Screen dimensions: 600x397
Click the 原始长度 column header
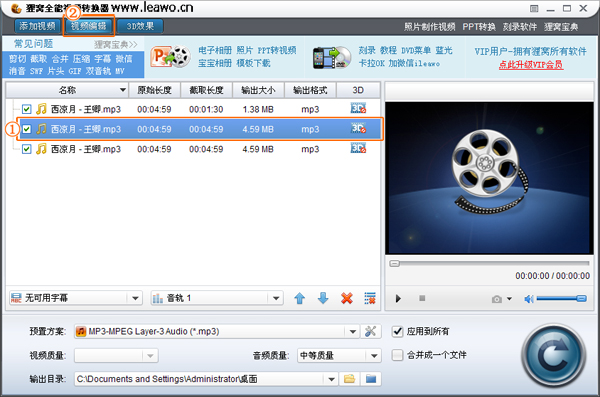coord(155,90)
